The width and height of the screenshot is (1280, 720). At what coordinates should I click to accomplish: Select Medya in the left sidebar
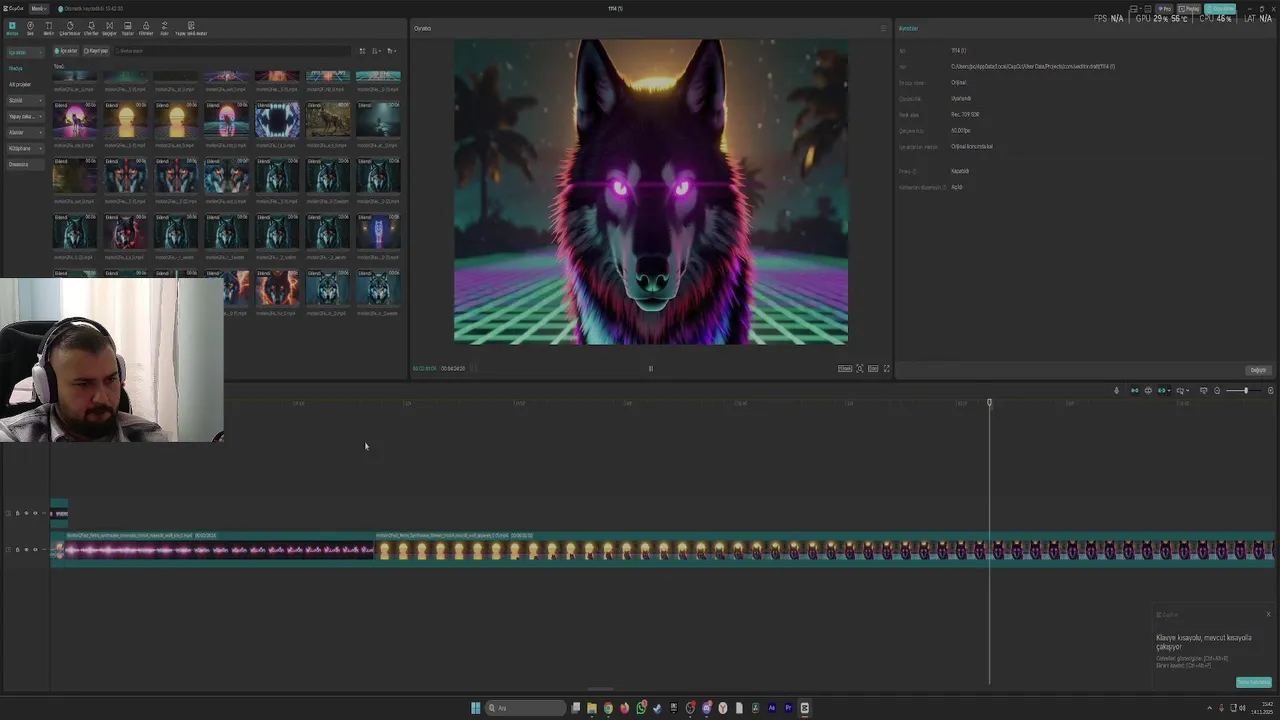click(16, 68)
